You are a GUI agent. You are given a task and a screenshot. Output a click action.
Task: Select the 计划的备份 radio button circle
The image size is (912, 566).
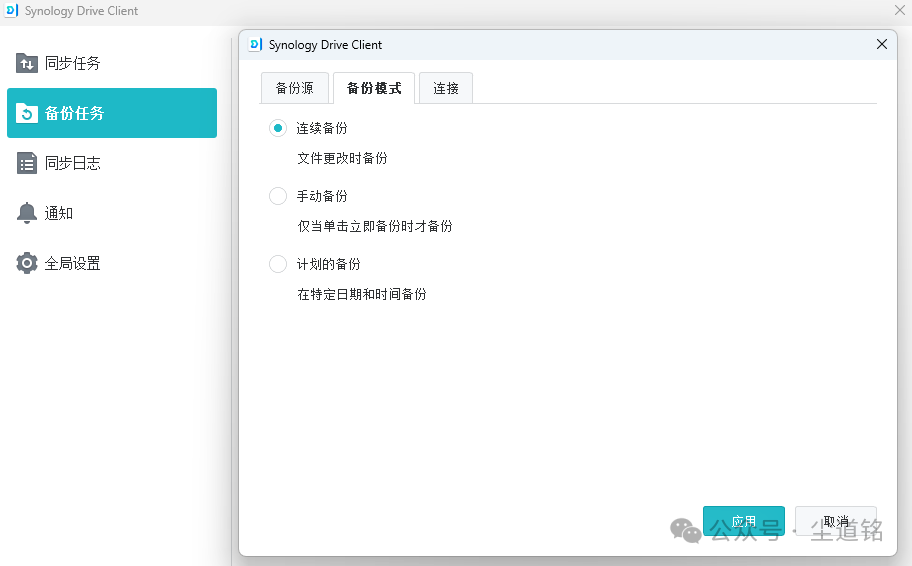pos(278,264)
